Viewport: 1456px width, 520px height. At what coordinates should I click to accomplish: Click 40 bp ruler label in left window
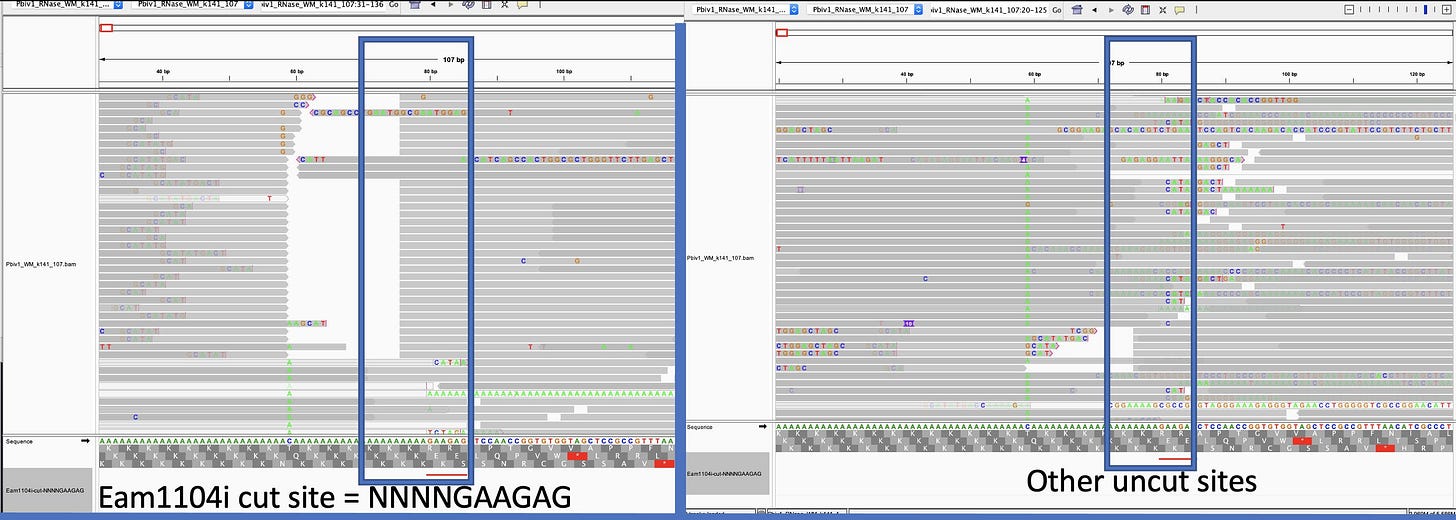point(162,72)
